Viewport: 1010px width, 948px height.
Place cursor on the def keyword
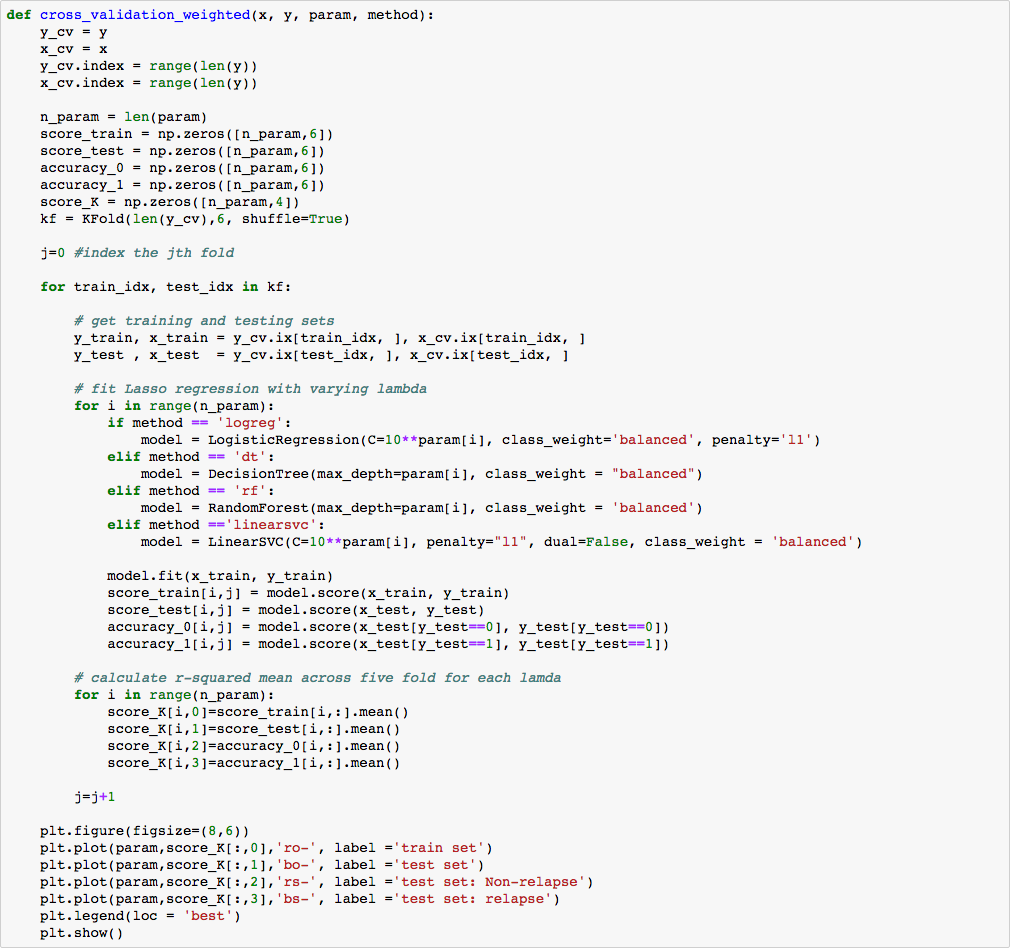(x=19, y=15)
